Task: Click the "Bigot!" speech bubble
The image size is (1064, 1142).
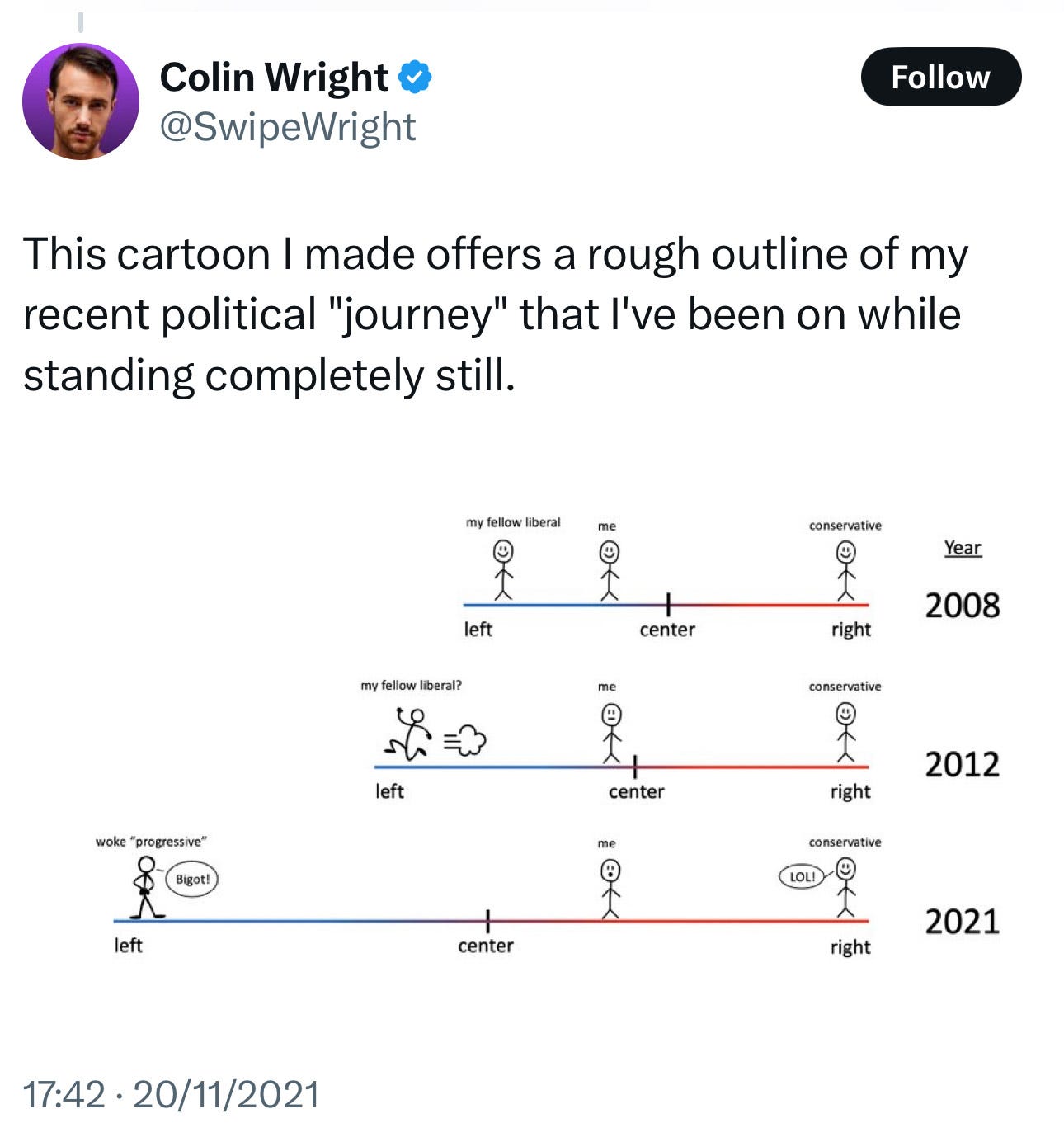Action: click(193, 879)
